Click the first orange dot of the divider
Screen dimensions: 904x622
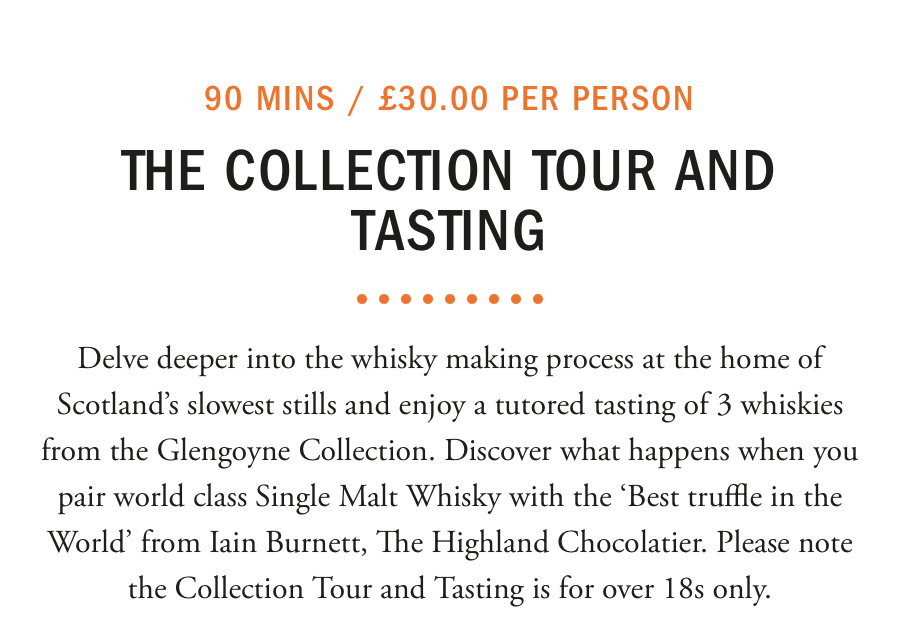(362, 299)
